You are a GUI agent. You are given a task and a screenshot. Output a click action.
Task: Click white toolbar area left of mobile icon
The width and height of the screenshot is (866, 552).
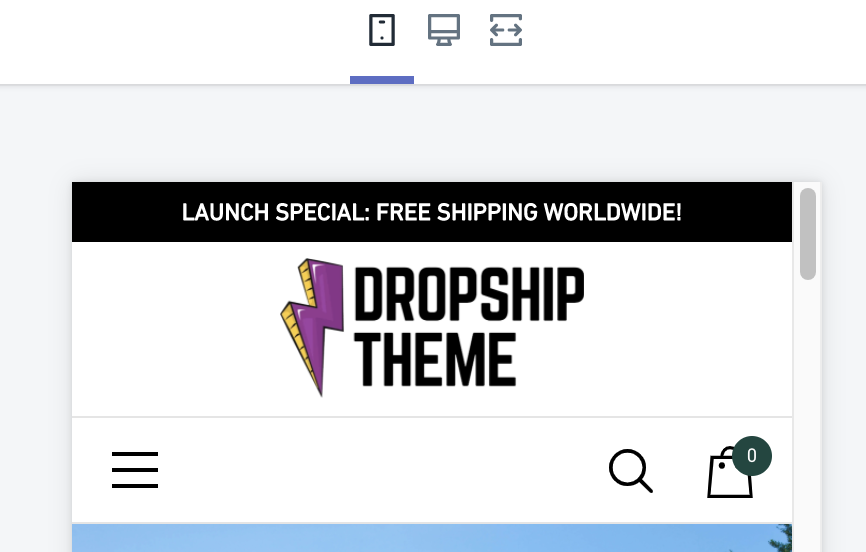177,41
